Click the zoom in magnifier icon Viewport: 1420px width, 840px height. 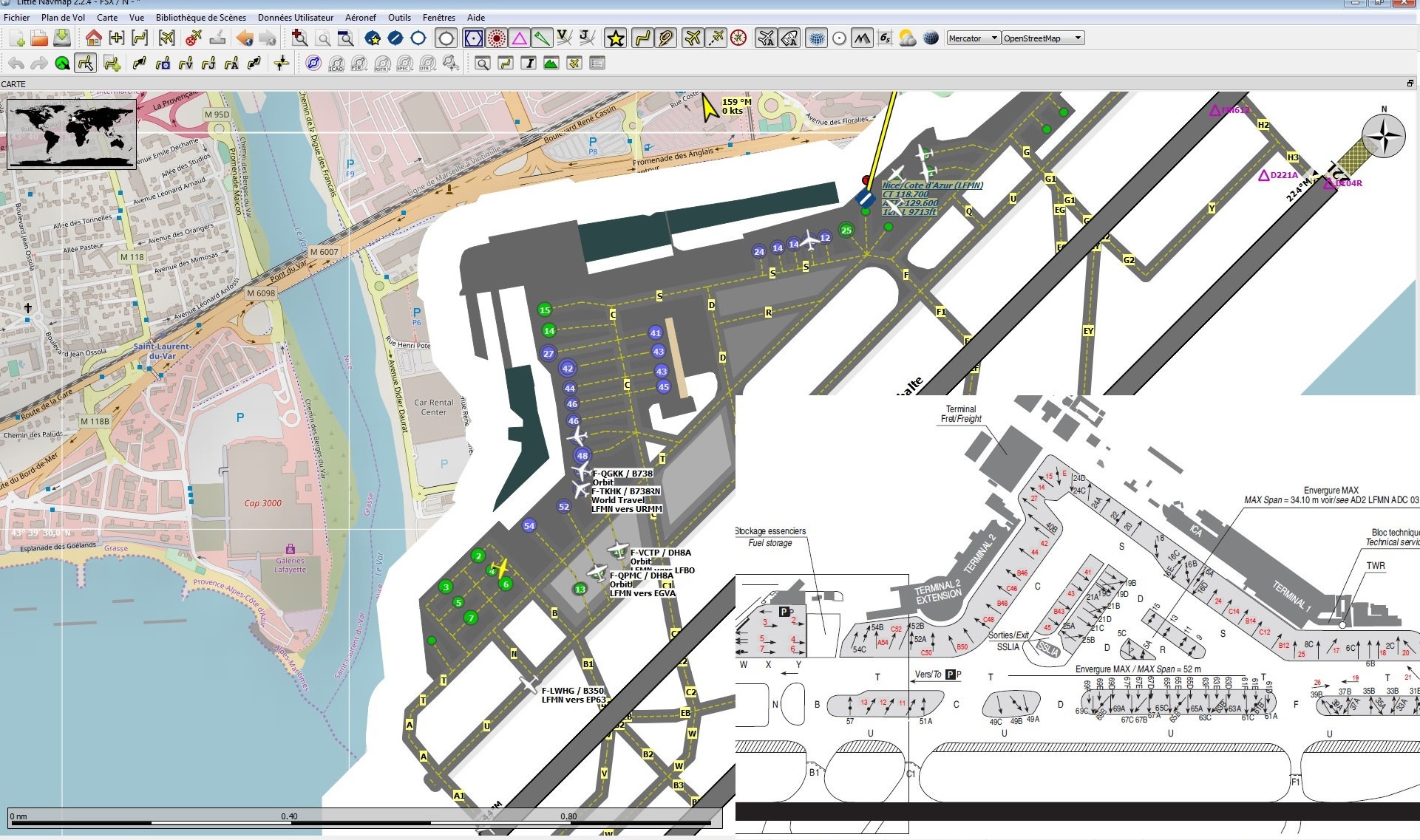pos(299,38)
